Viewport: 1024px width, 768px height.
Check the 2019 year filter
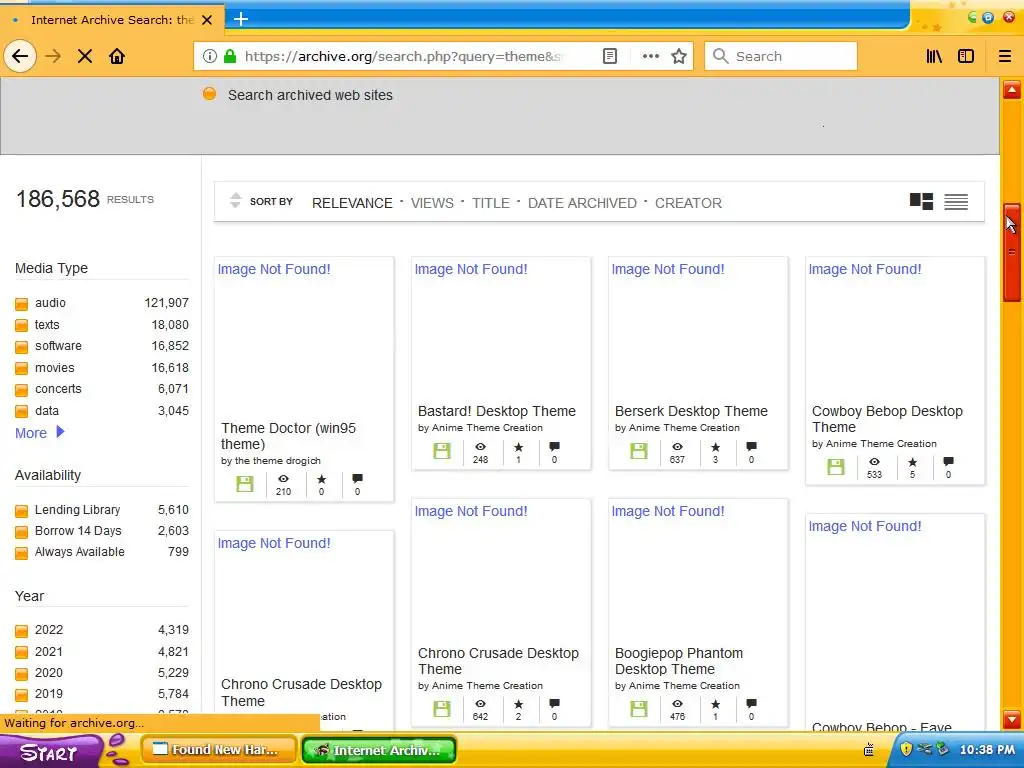click(22, 695)
